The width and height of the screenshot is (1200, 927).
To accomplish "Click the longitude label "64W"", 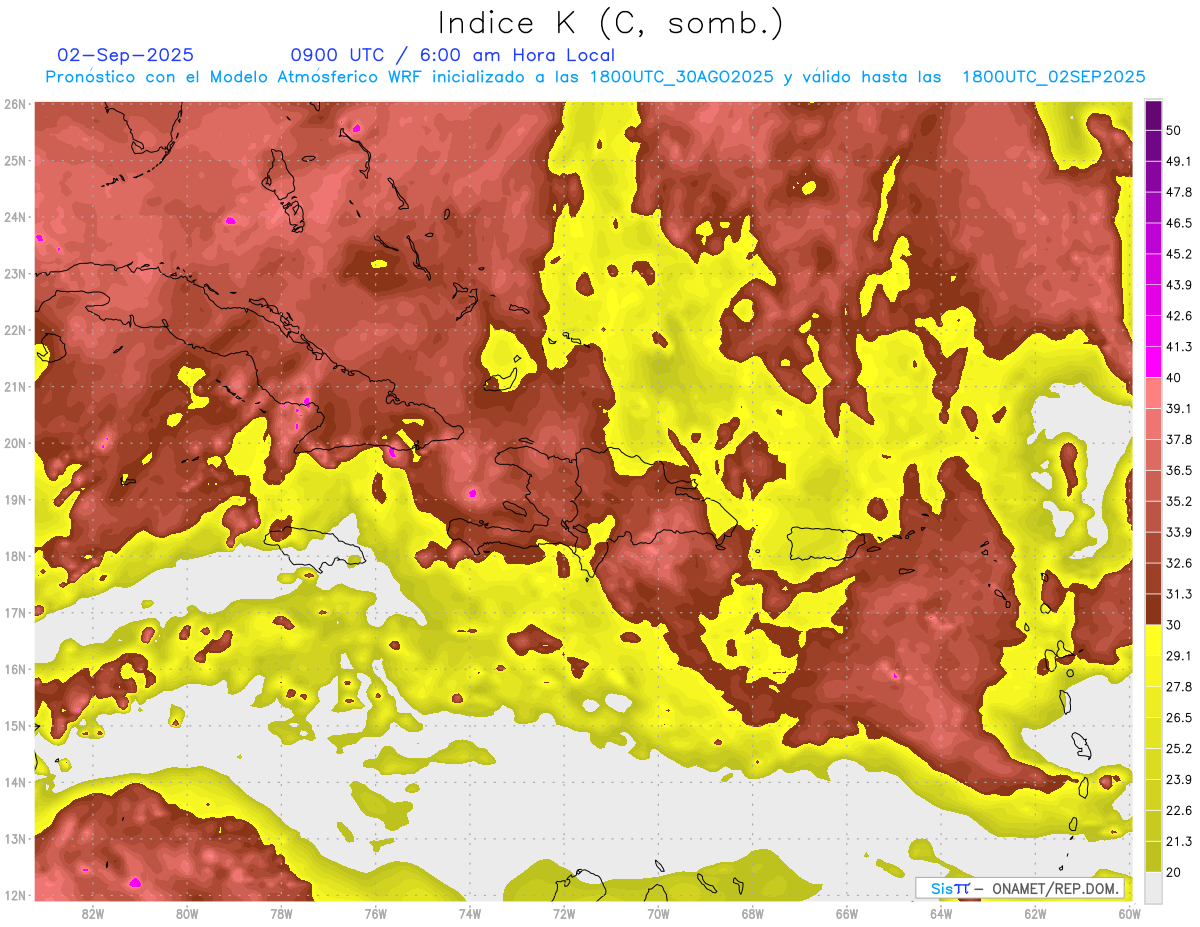I will coord(941,913).
